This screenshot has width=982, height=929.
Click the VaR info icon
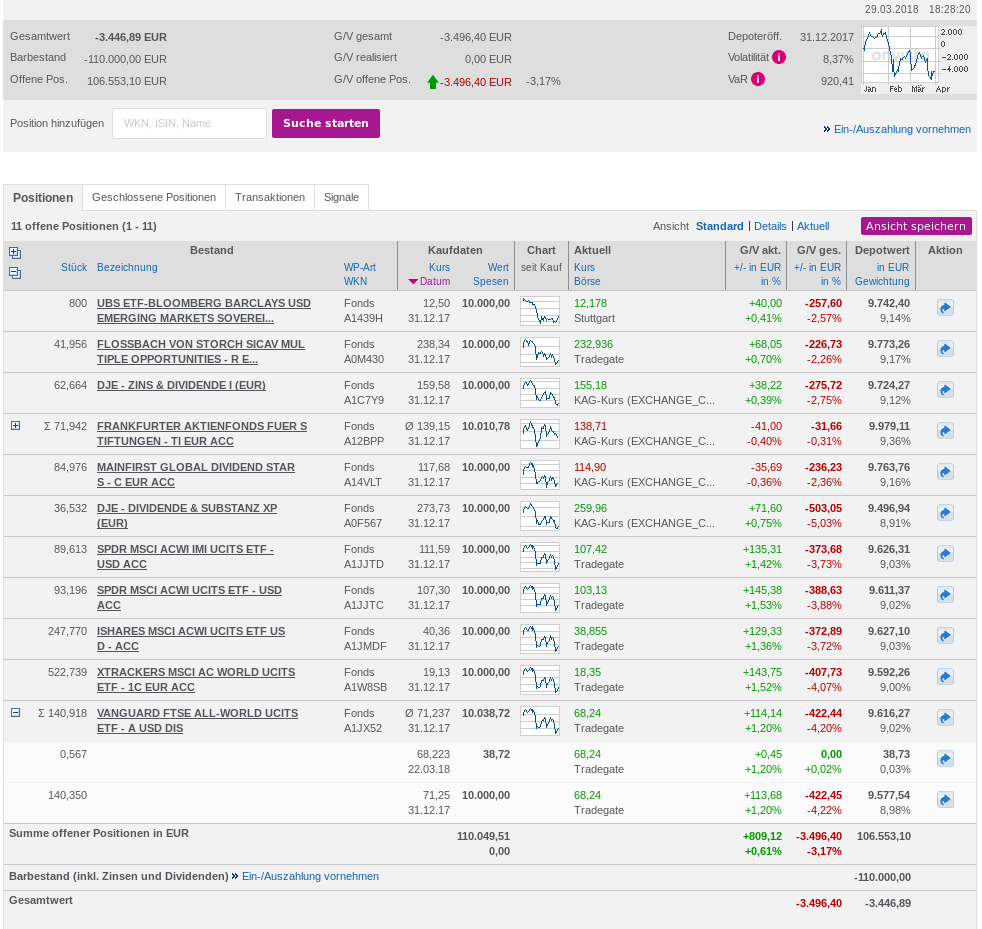pos(758,79)
